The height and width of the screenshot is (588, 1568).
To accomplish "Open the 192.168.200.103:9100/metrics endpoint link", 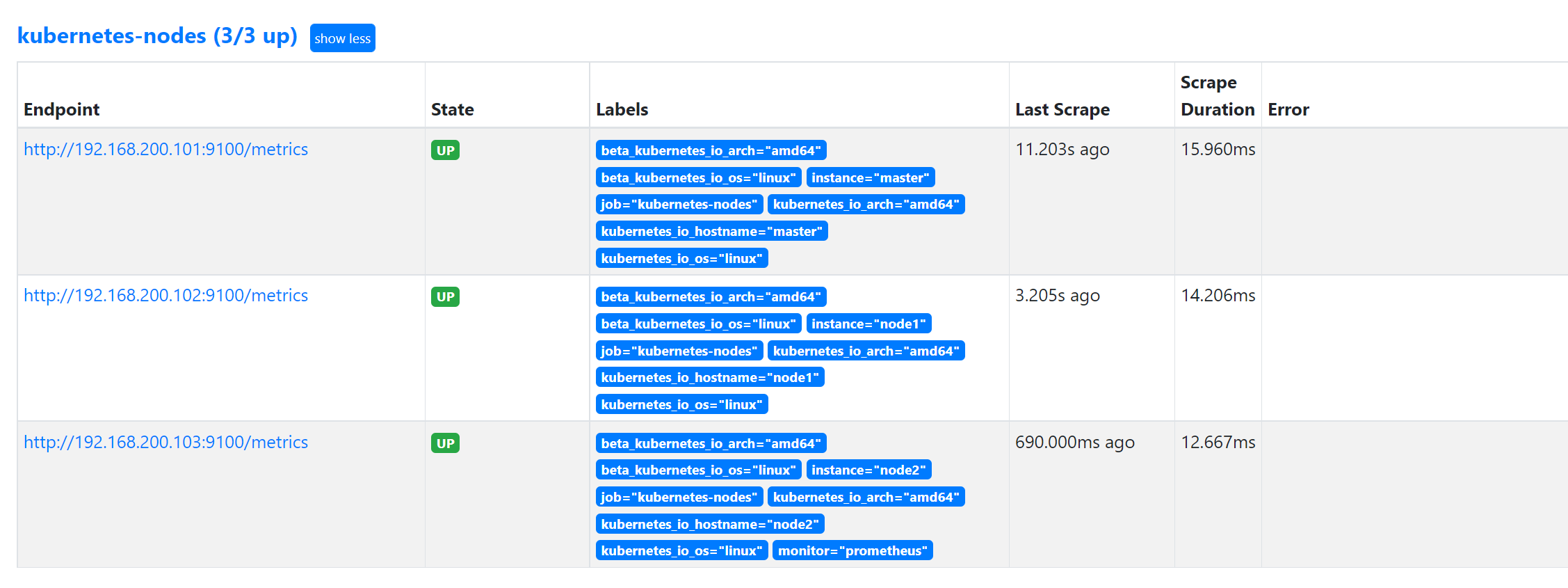I will (x=165, y=442).
